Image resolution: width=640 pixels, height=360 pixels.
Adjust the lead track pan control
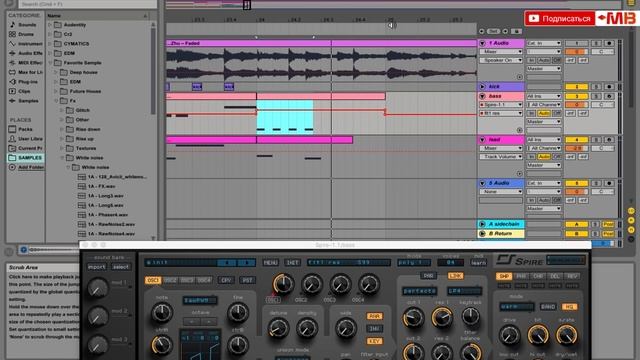[602, 148]
